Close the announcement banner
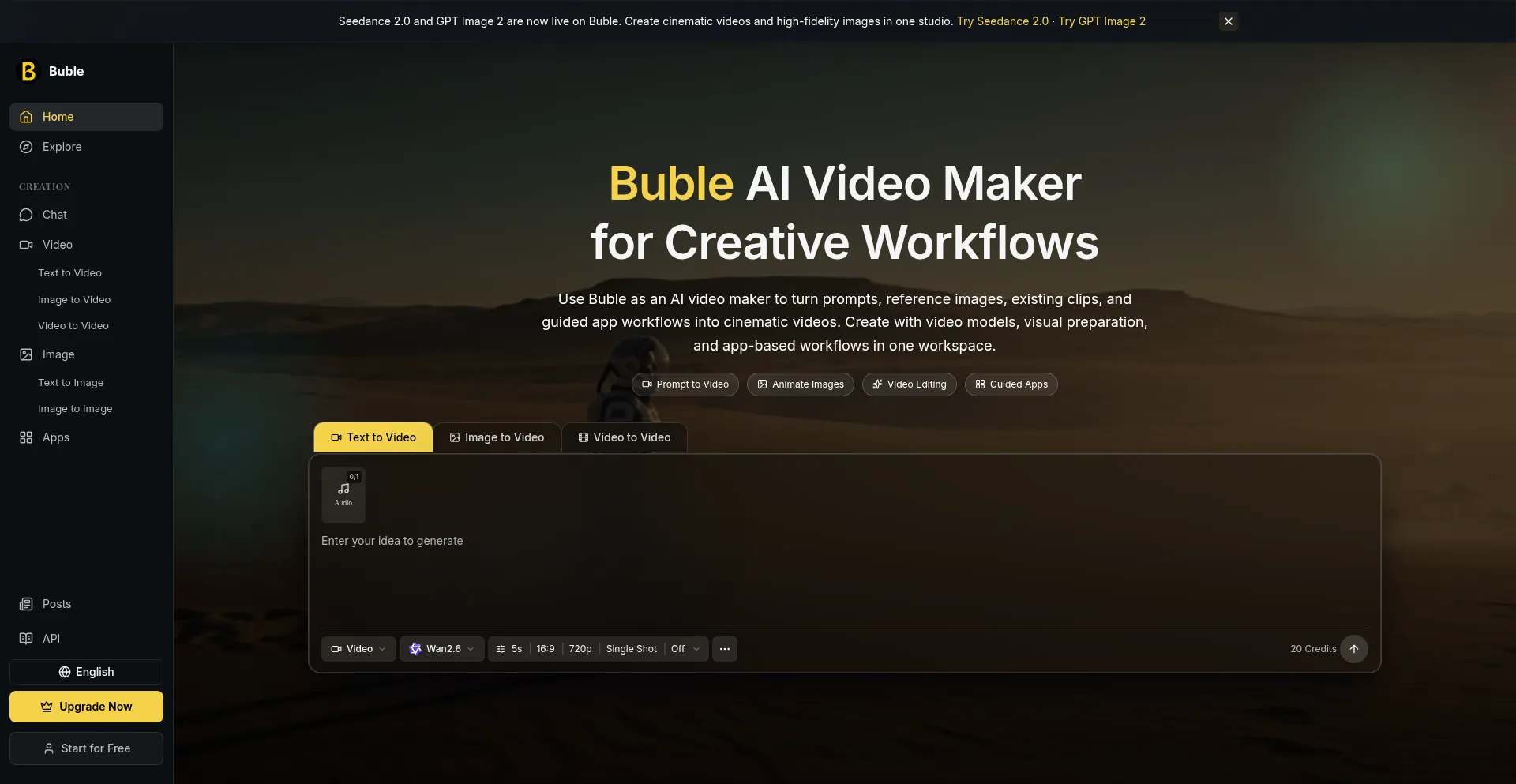This screenshot has height=784, width=1516. coord(1229,21)
